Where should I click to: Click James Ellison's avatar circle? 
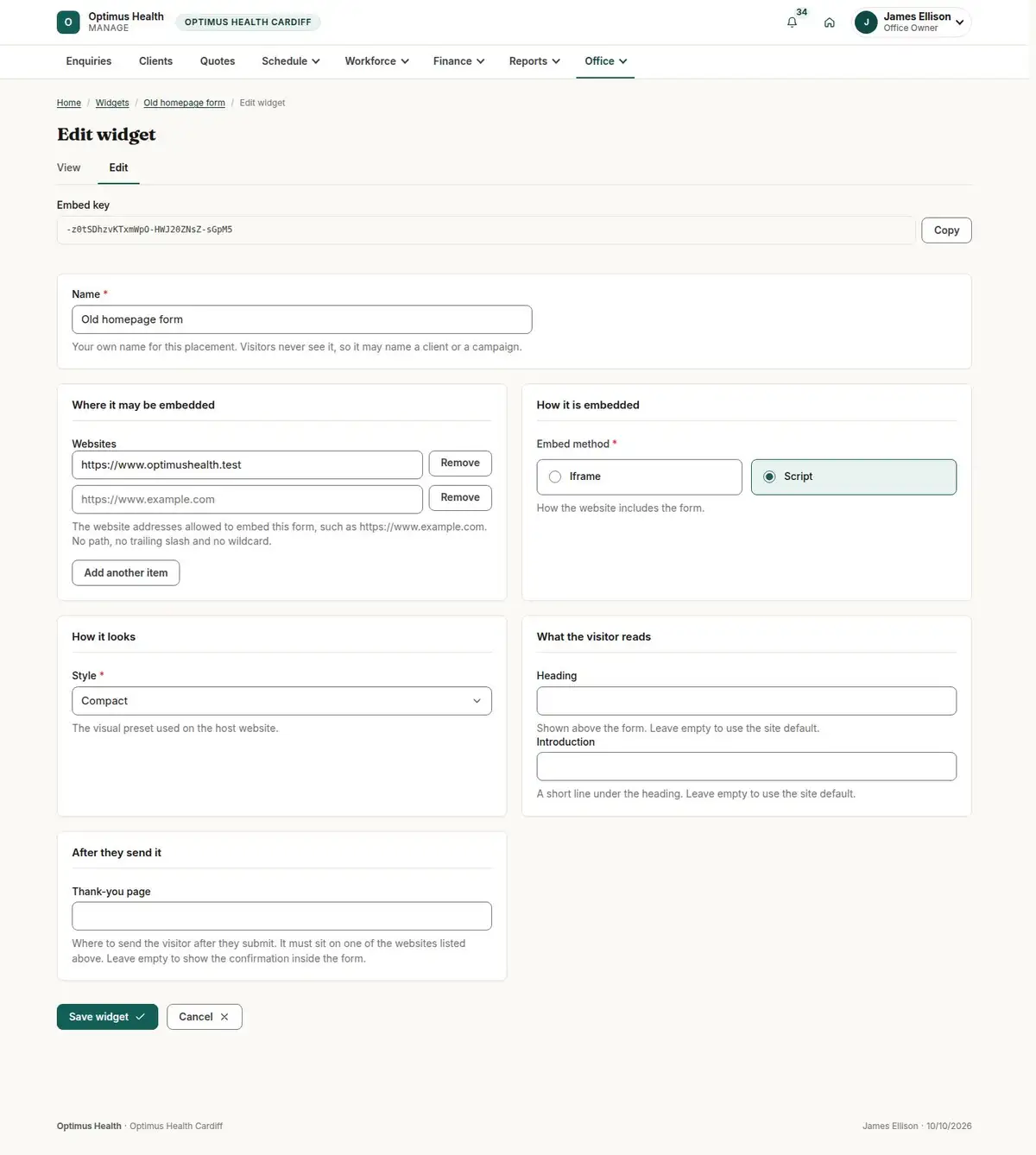pyautogui.click(x=866, y=22)
